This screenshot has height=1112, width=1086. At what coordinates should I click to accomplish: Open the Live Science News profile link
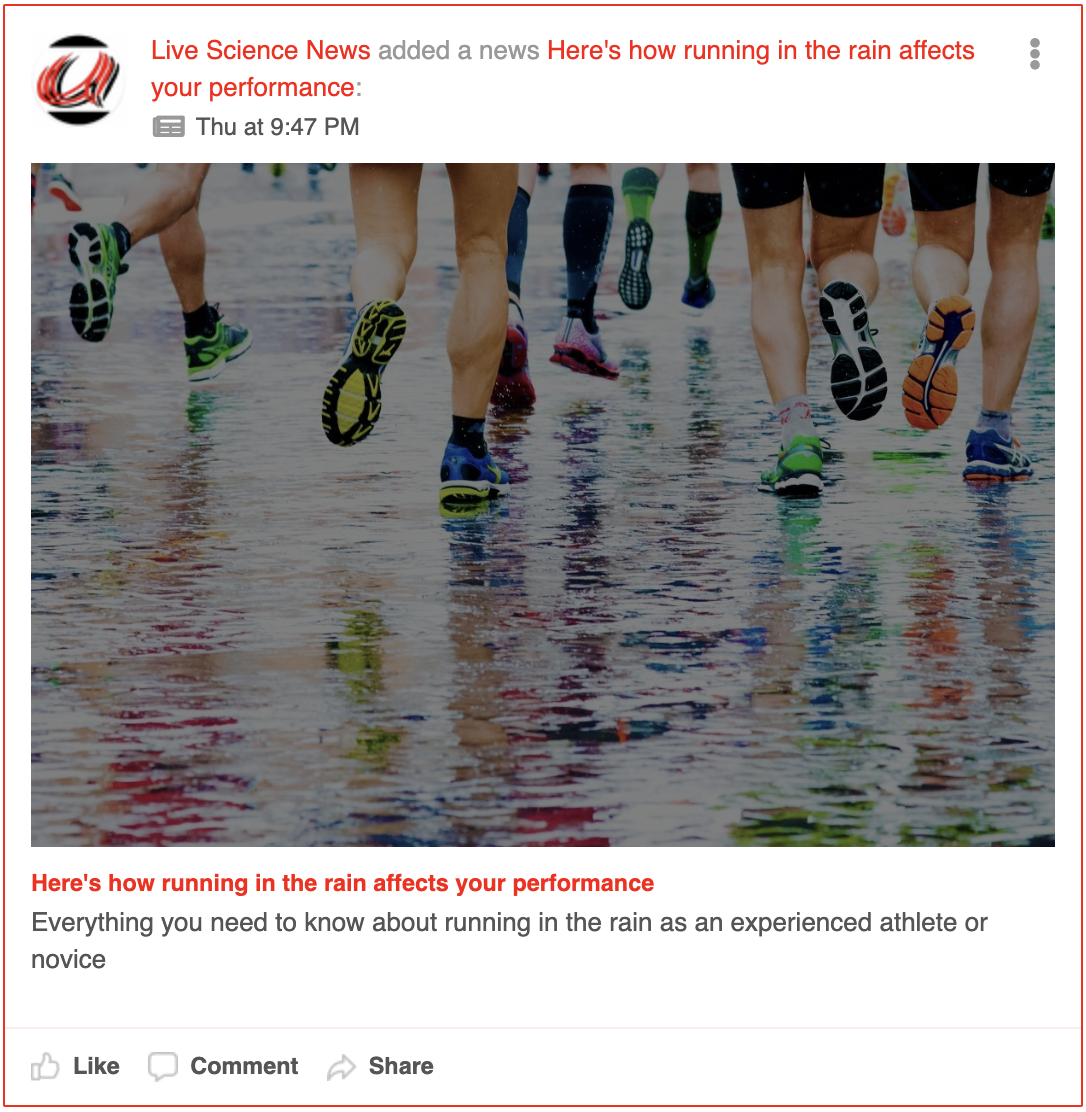click(260, 50)
